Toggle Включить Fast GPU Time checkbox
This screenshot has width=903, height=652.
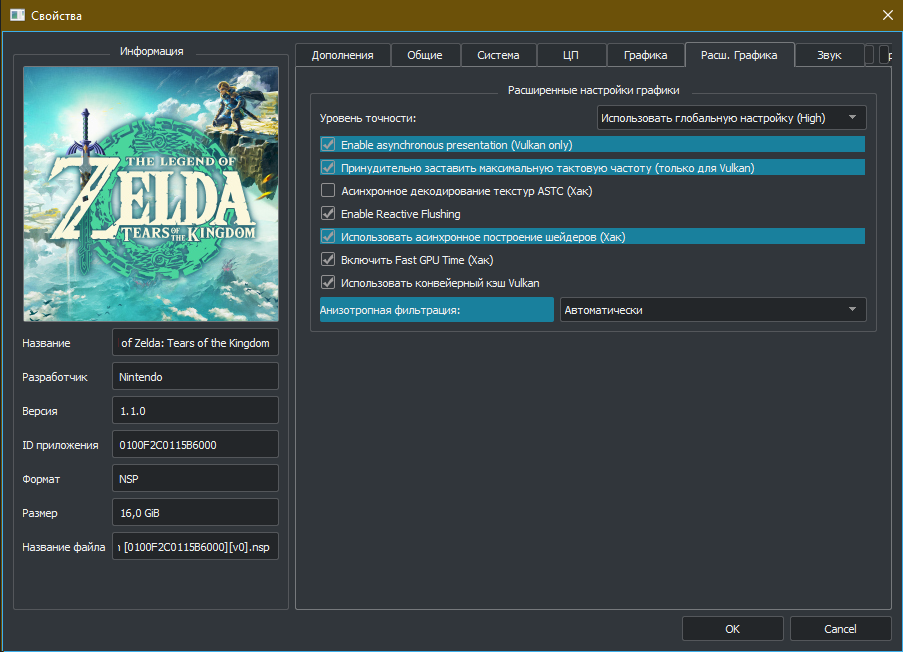pos(328,260)
